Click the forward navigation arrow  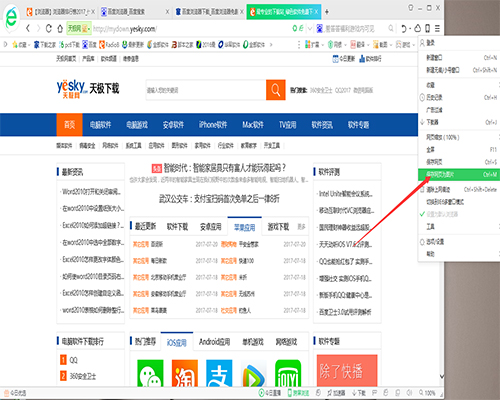(x=38, y=29)
